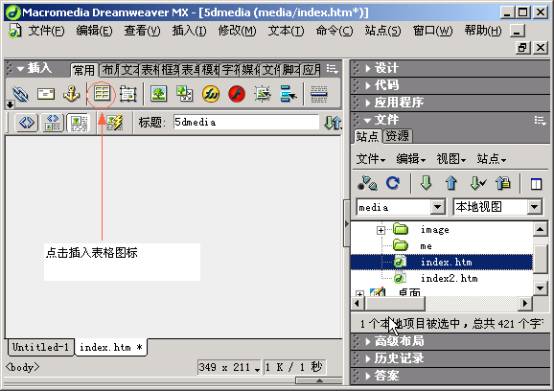Insert a hyperlink with the chain icon
Screen dimensions: 554x391
tap(20, 94)
